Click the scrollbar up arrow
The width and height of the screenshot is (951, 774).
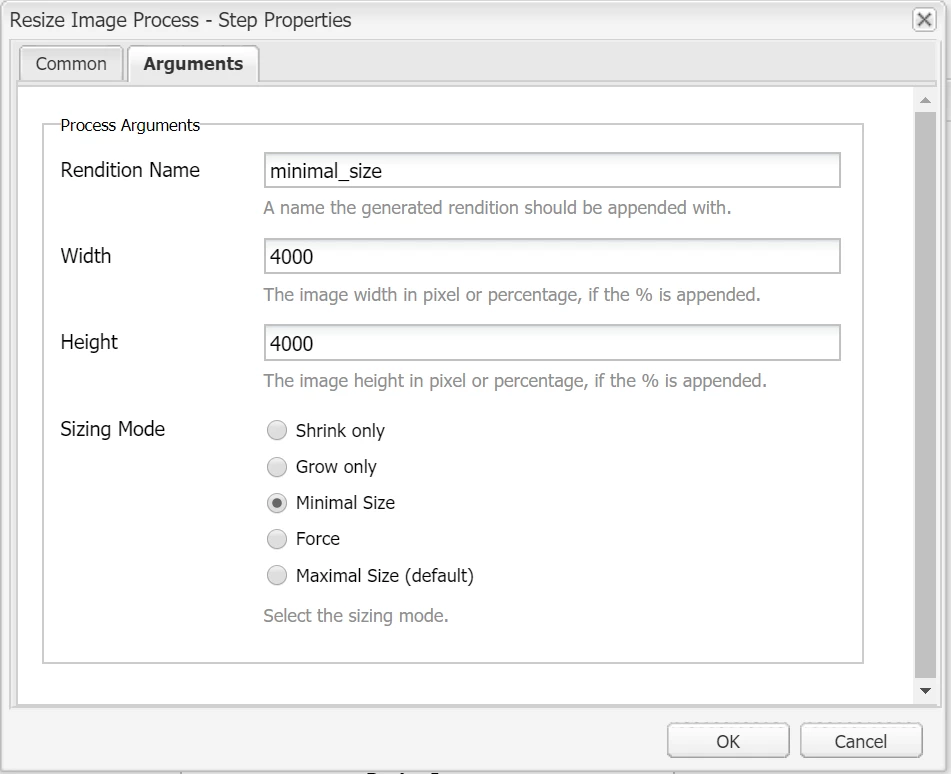pyautogui.click(x=925, y=100)
